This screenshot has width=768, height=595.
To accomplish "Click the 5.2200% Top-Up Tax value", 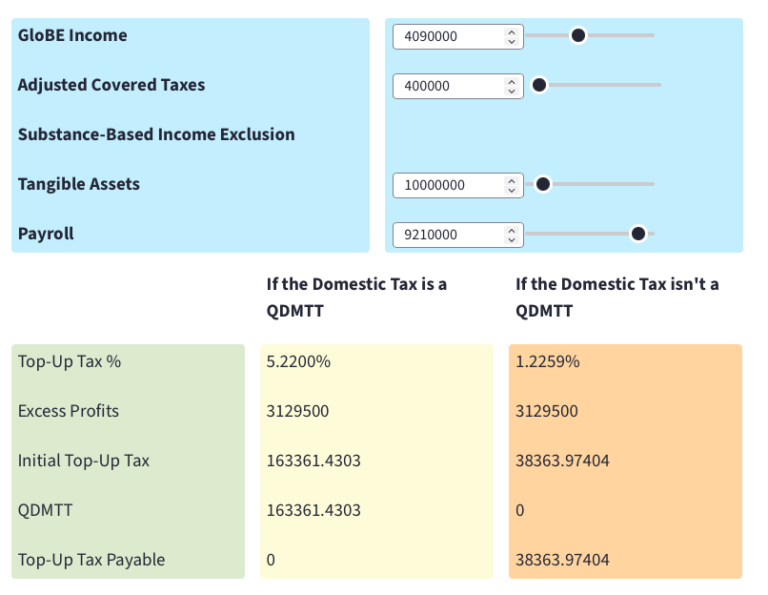I will [298, 362].
